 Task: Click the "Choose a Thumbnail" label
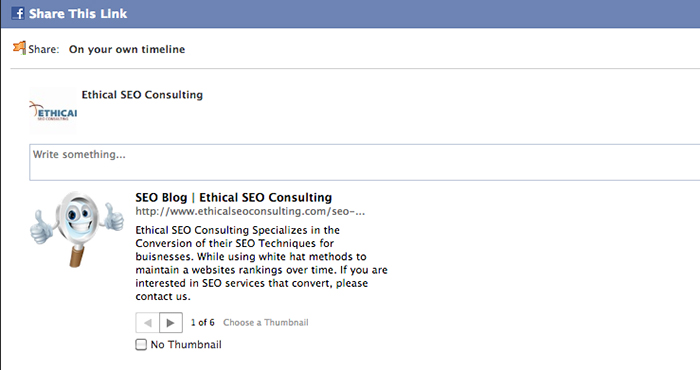pos(266,322)
